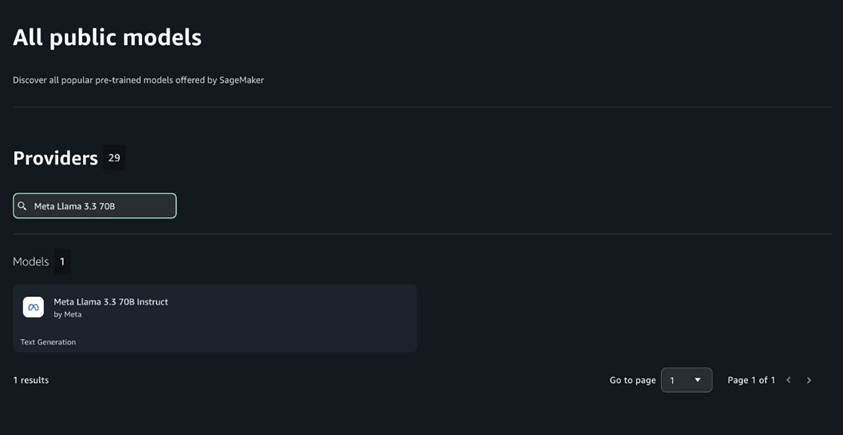This screenshot has width=843, height=435.
Task: Click the search magnifier icon
Action: click(23, 206)
